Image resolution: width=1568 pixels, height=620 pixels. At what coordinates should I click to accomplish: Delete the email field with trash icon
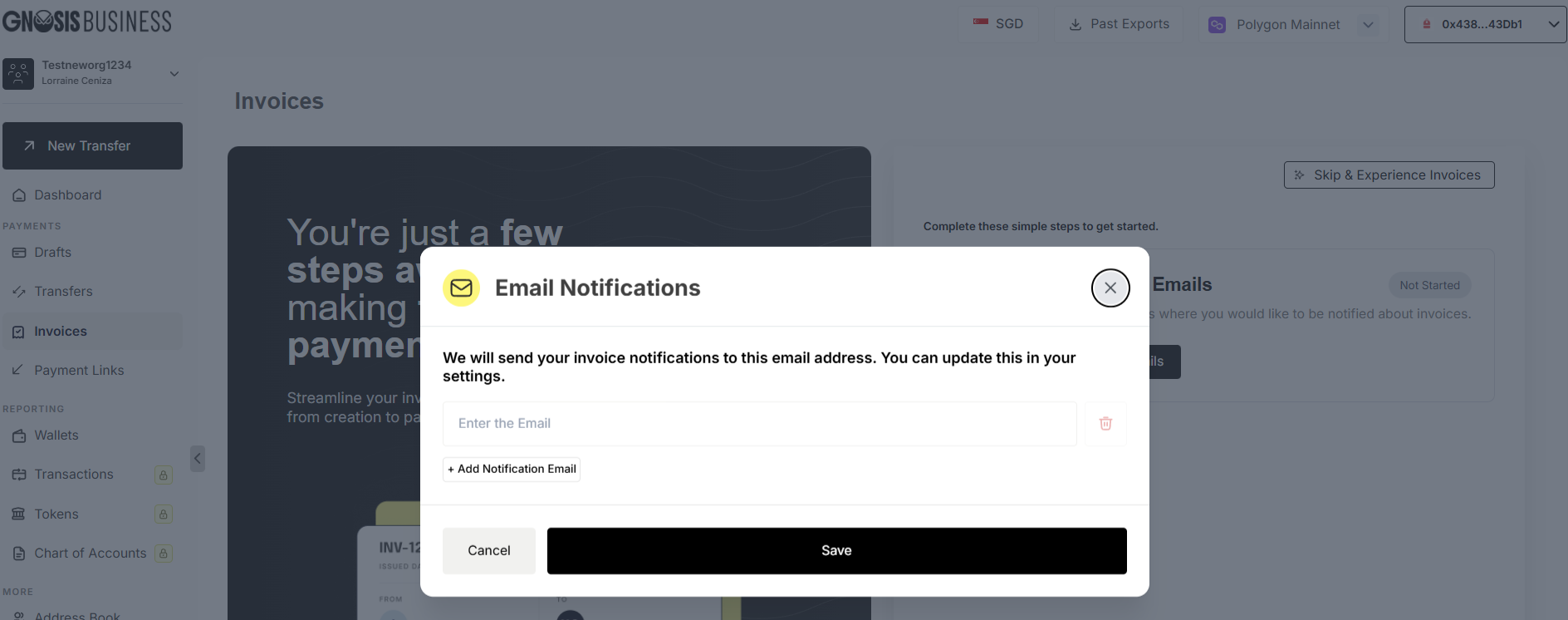point(1105,424)
